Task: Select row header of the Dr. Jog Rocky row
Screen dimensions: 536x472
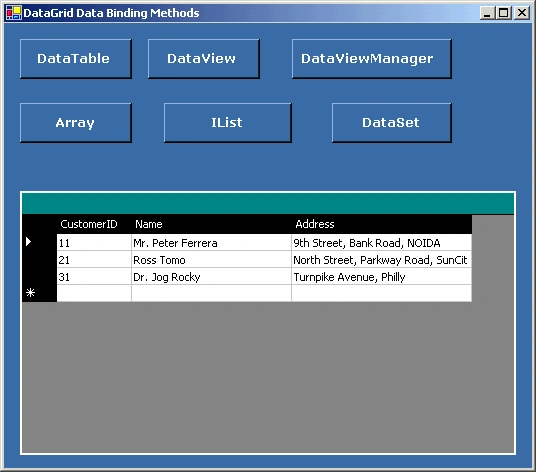Action: [39, 277]
